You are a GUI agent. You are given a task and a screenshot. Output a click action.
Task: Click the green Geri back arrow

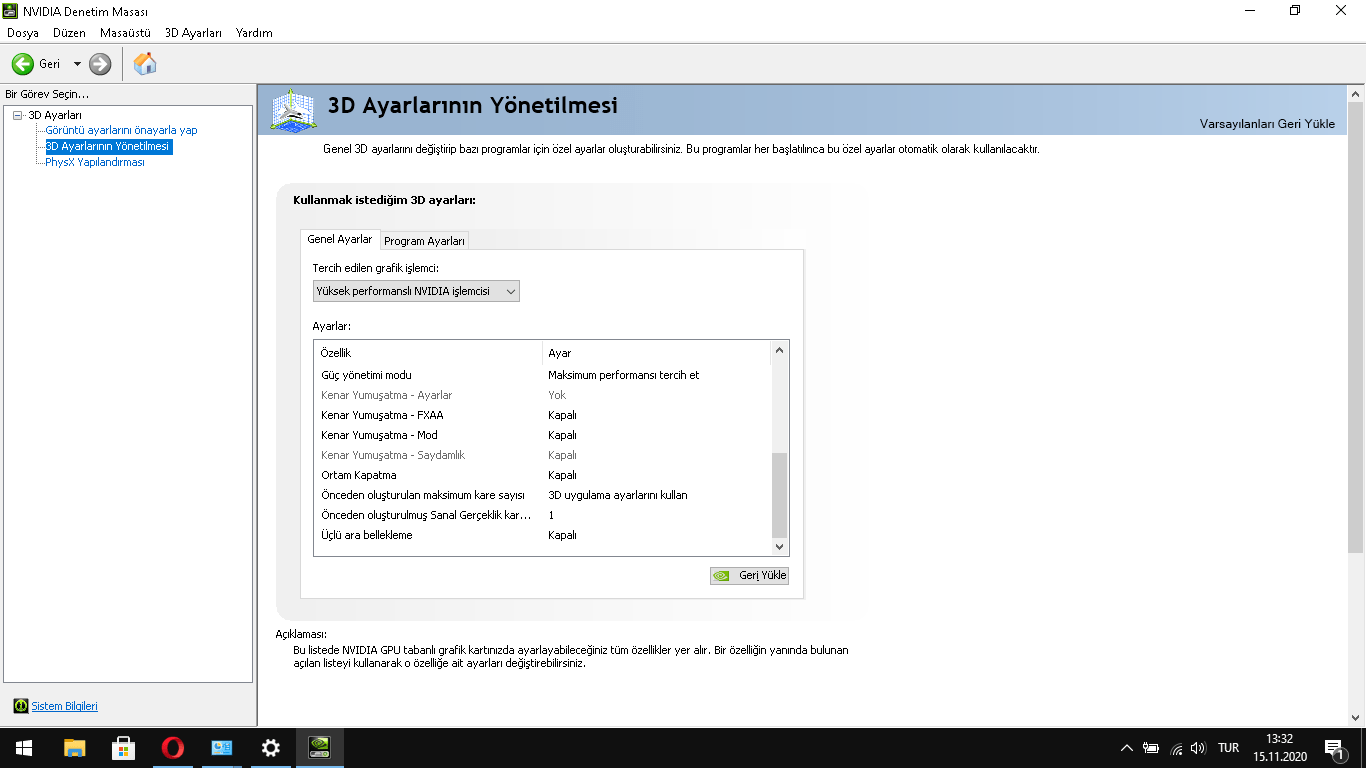pyautogui.click(x=23, y=64)
